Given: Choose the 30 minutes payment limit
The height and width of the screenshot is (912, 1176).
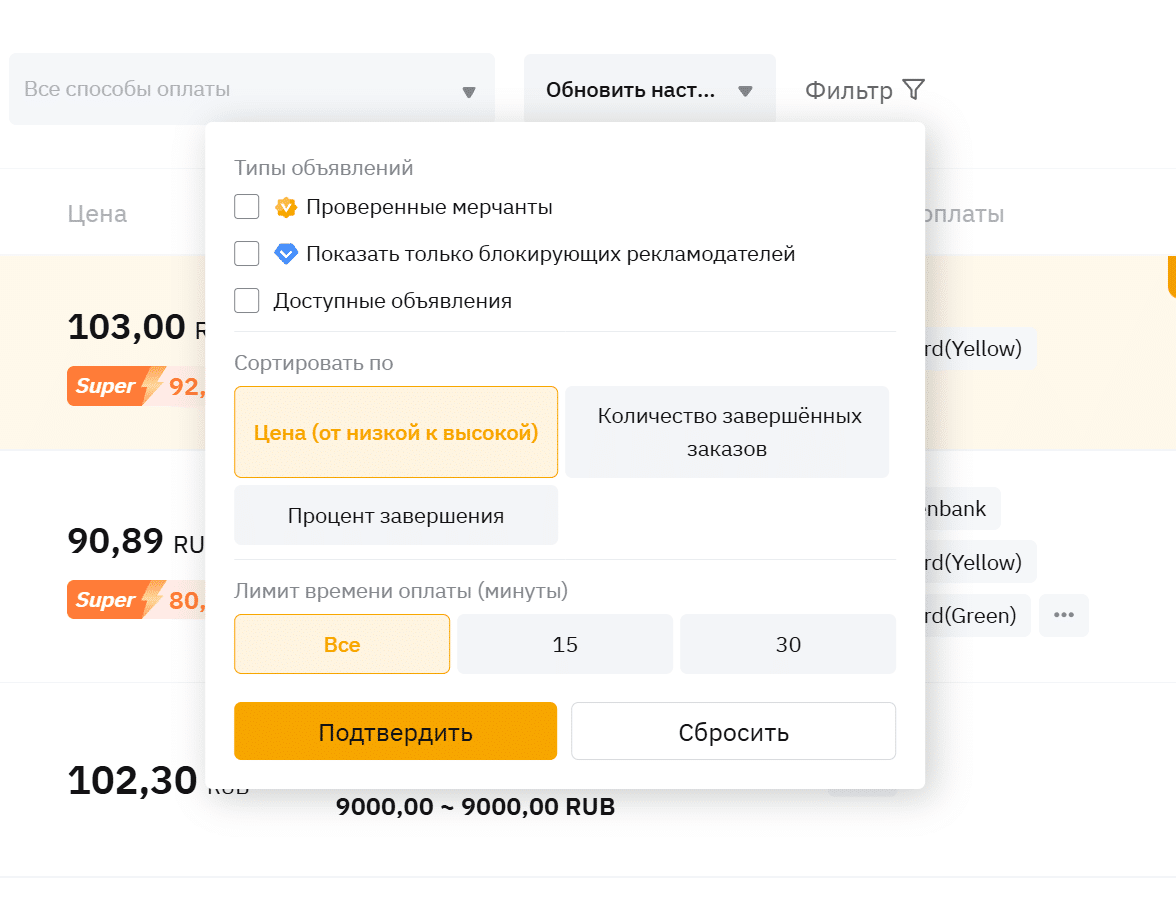Looking at the screenshot, I should 788,644.
